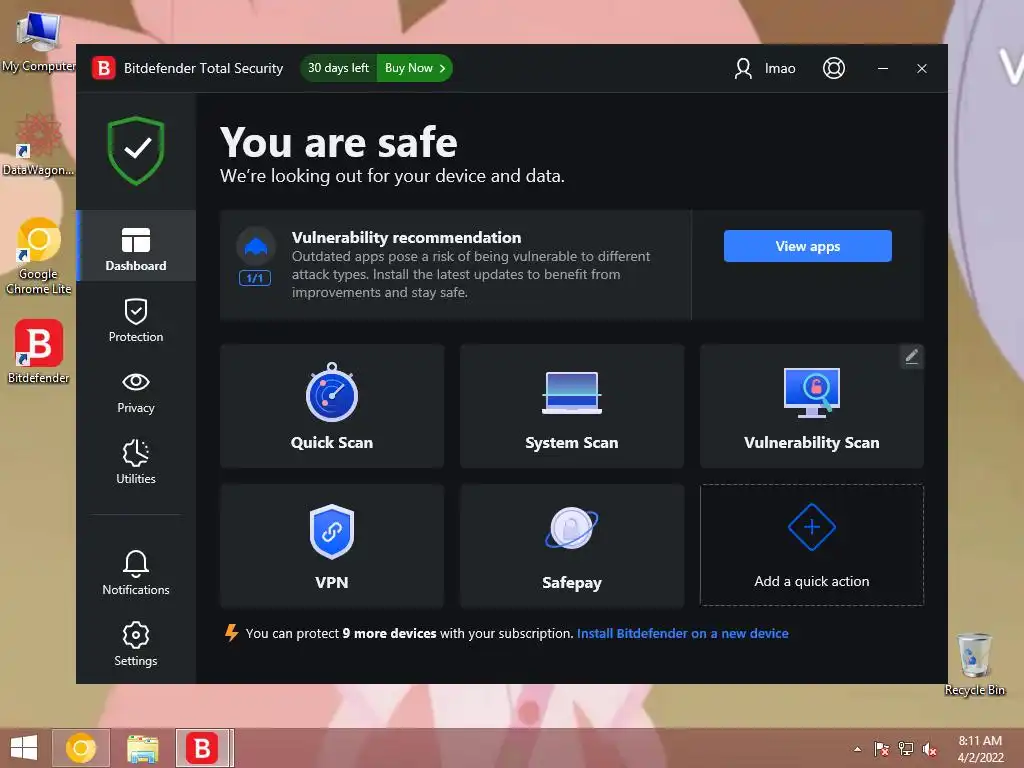Click the Buy Now button

[415, 68]
